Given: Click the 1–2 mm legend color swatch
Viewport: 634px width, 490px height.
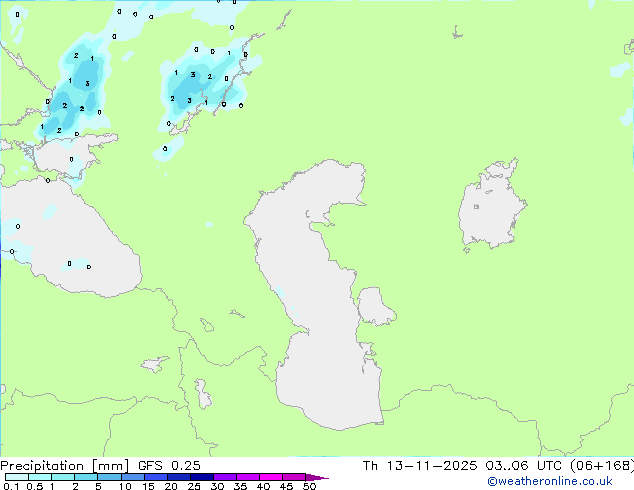Looking at the screenshot, I should 63,477.
